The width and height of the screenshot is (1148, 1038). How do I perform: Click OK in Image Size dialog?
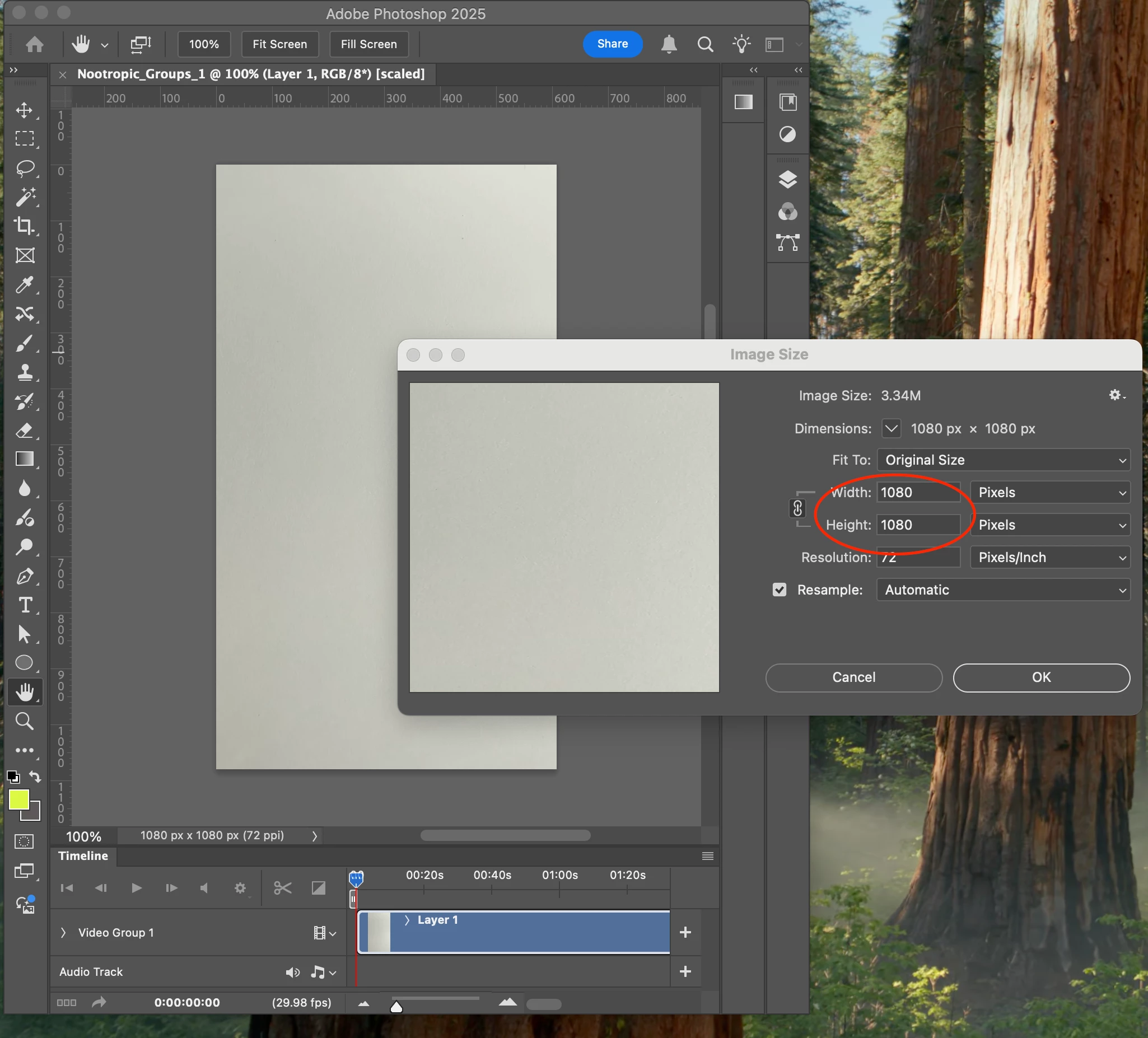coord(1041,677)
